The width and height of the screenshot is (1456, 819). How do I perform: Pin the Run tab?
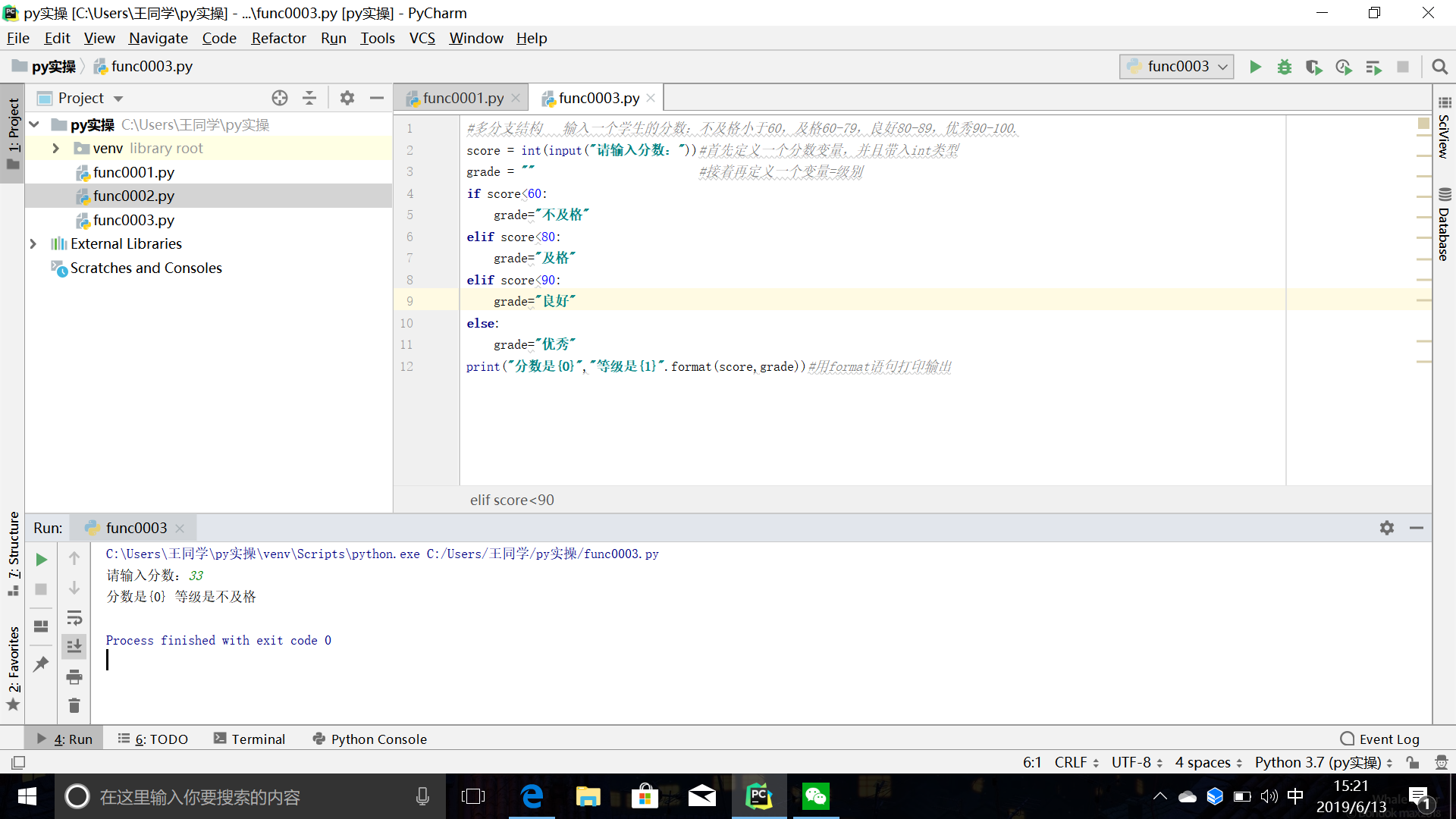[42, 664]
